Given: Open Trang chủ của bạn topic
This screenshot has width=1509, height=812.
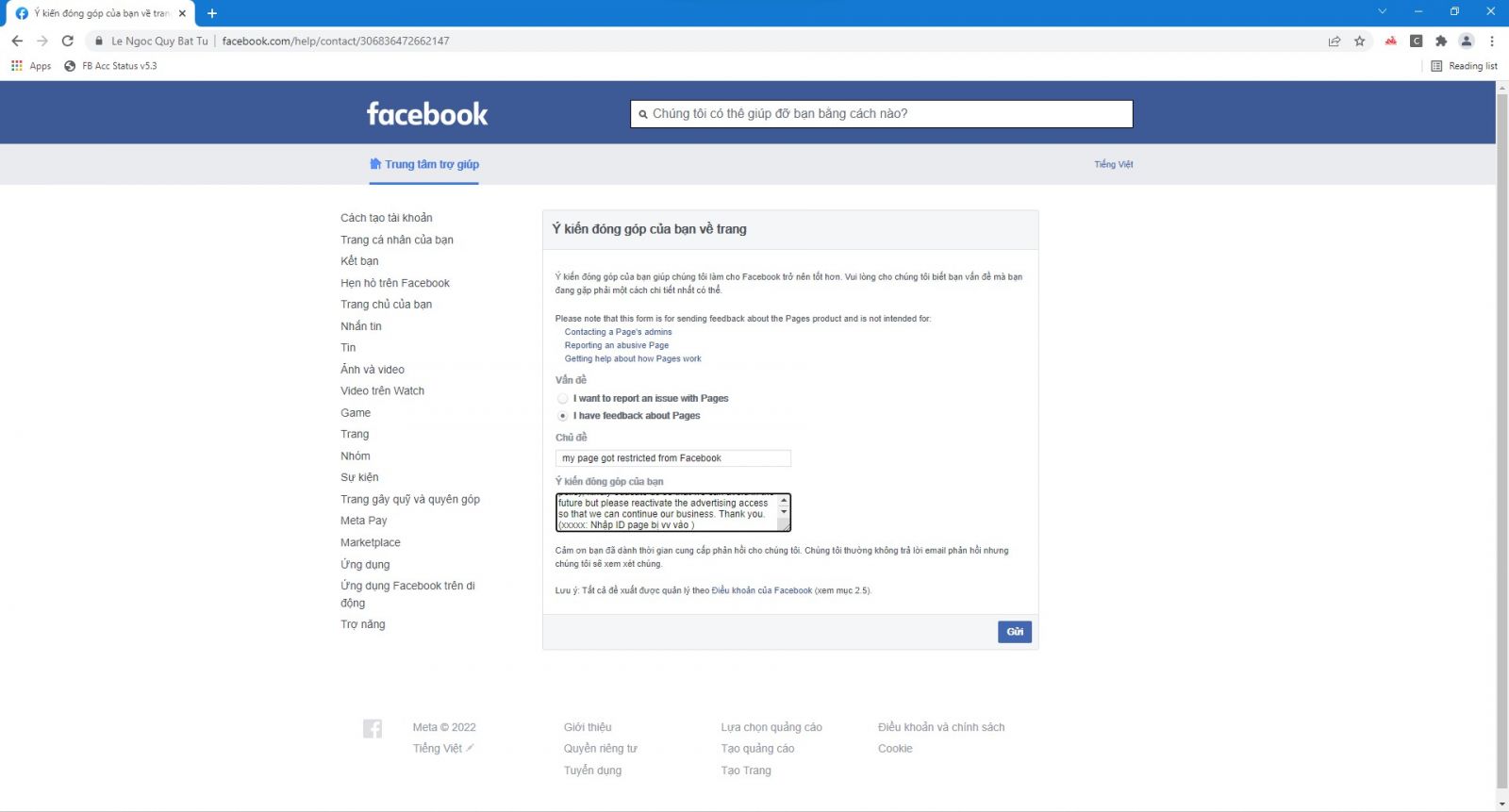Looking at the screenshot, I should pyautogui.click(x=387, y=305).
